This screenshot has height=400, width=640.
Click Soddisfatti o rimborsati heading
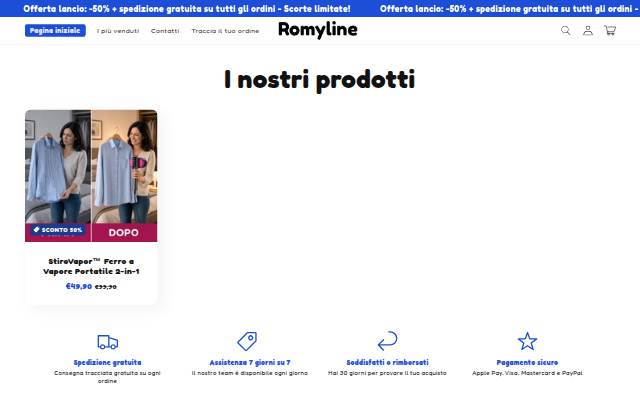(x=387, y=362)
